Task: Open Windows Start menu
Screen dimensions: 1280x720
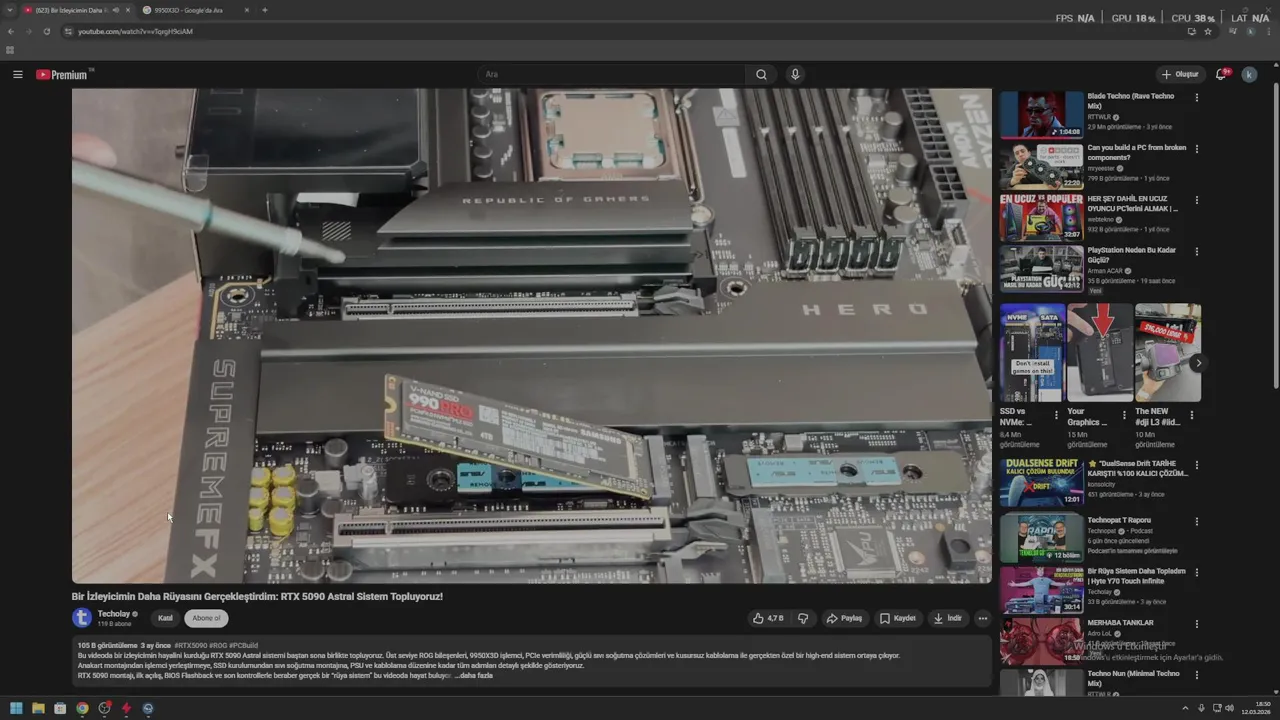Action: [x=16, y=708]
